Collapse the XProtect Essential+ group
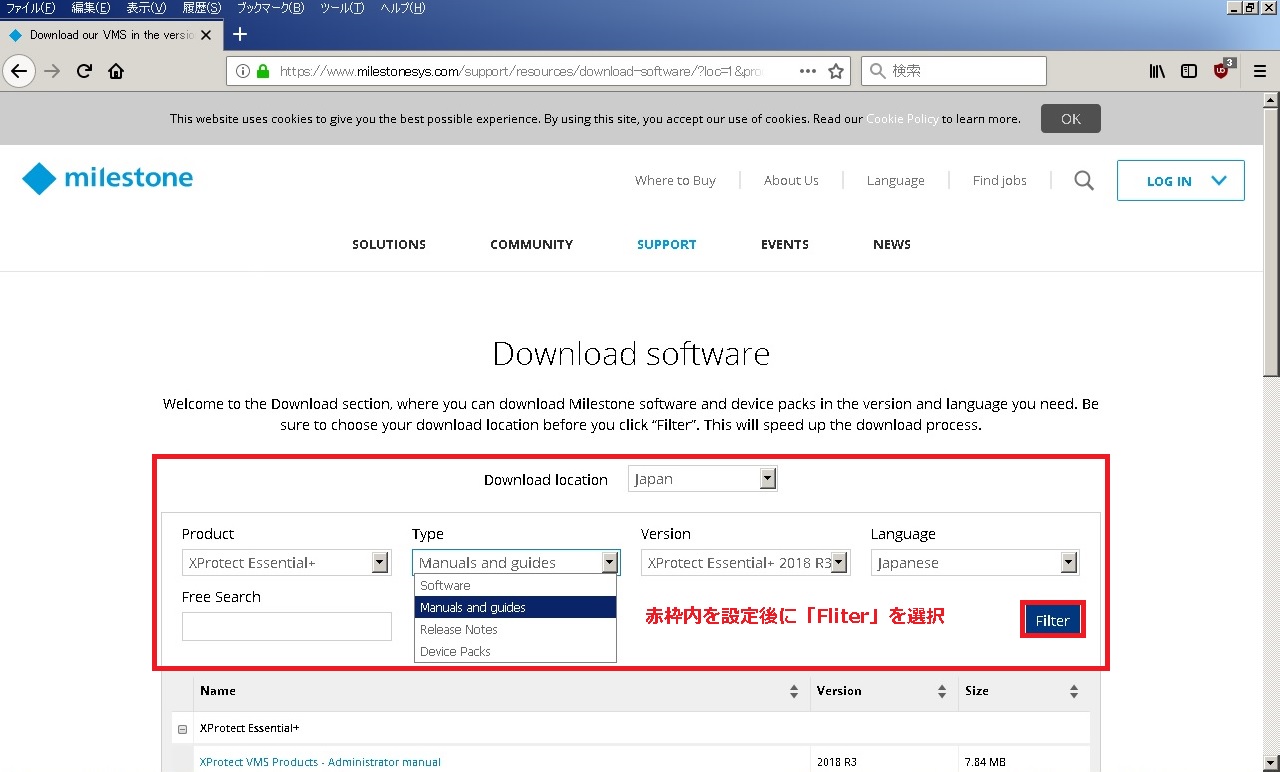 point(182,729)
